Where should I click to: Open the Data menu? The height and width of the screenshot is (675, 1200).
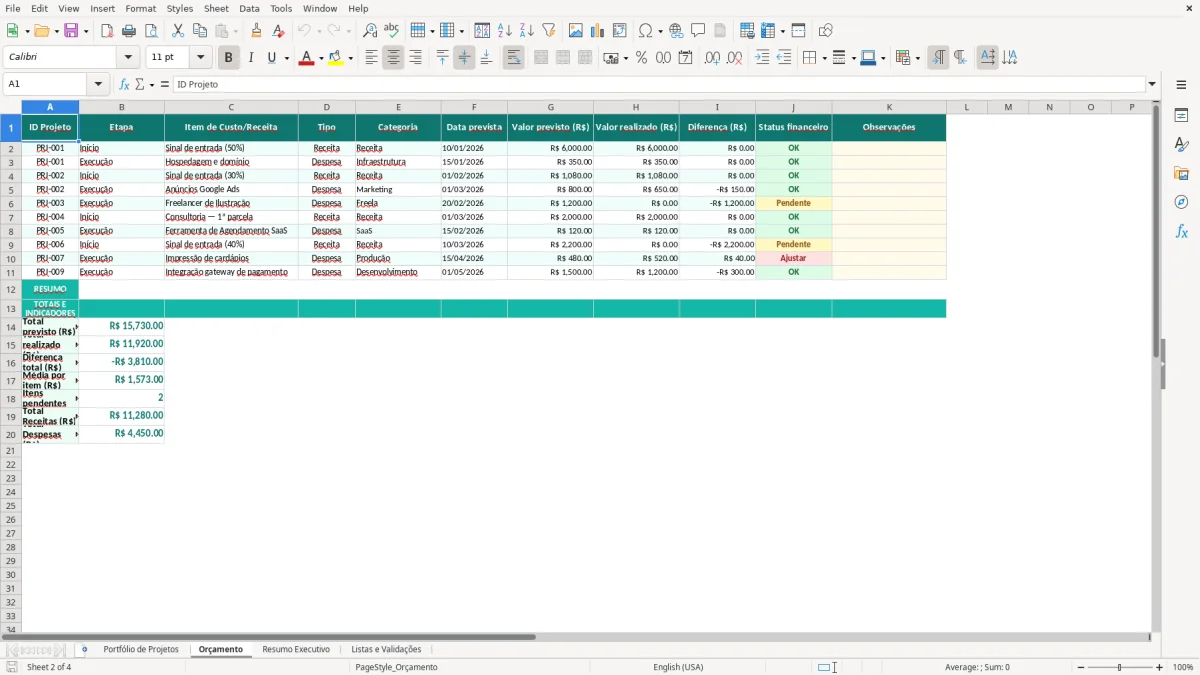[x=249, y=8]
